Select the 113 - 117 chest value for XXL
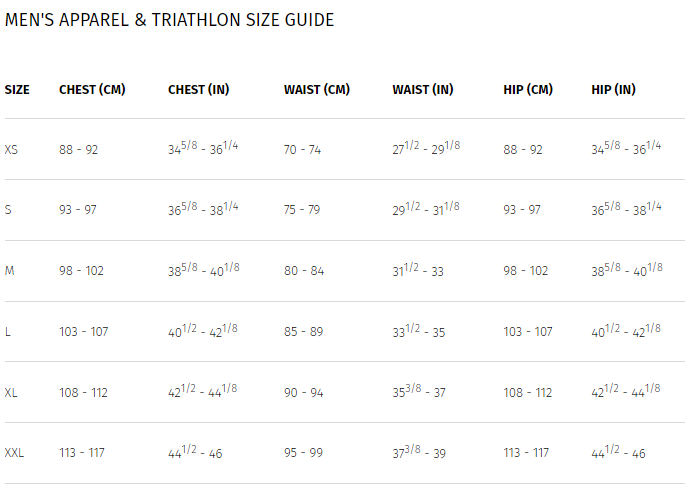 82,453
